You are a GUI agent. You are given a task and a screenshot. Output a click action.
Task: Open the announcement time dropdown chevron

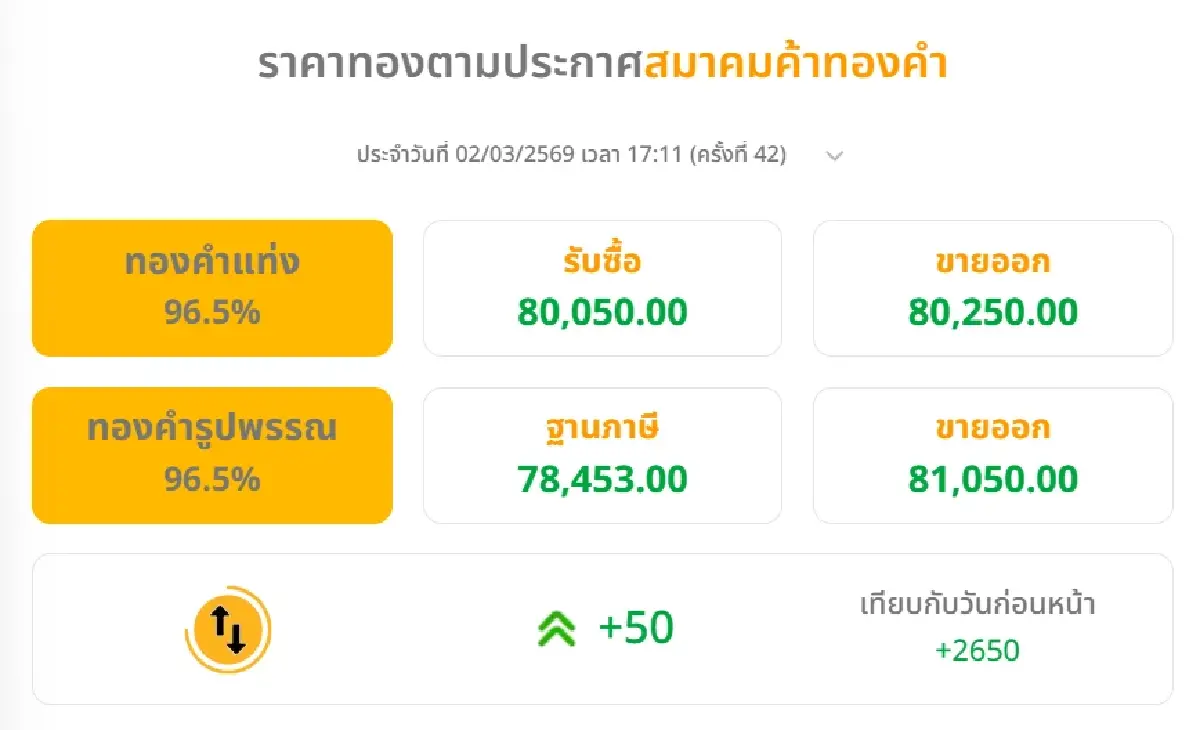(835, 156)
